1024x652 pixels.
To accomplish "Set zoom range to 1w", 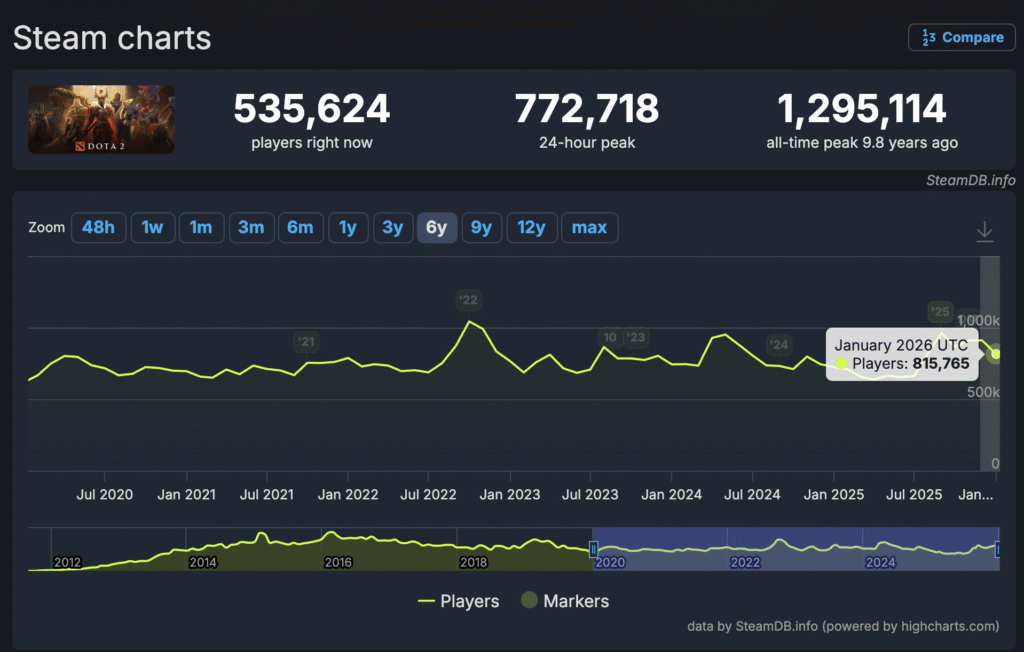I will click(x=152, y=228).
